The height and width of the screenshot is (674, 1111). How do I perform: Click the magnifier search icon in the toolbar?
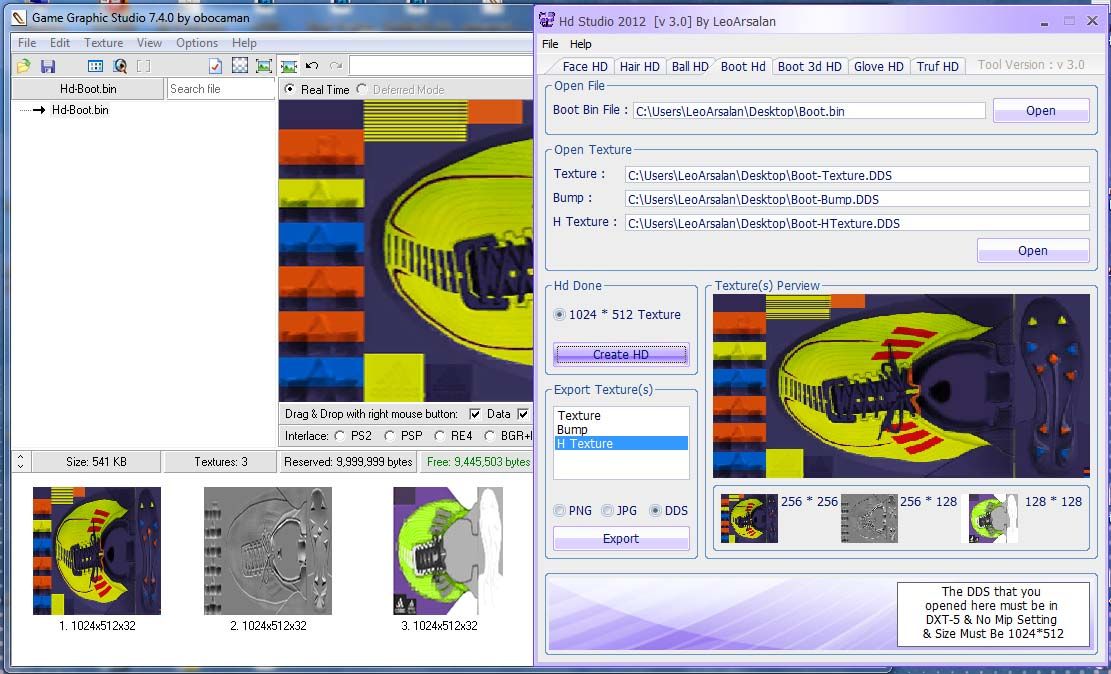tap(120, 66)
